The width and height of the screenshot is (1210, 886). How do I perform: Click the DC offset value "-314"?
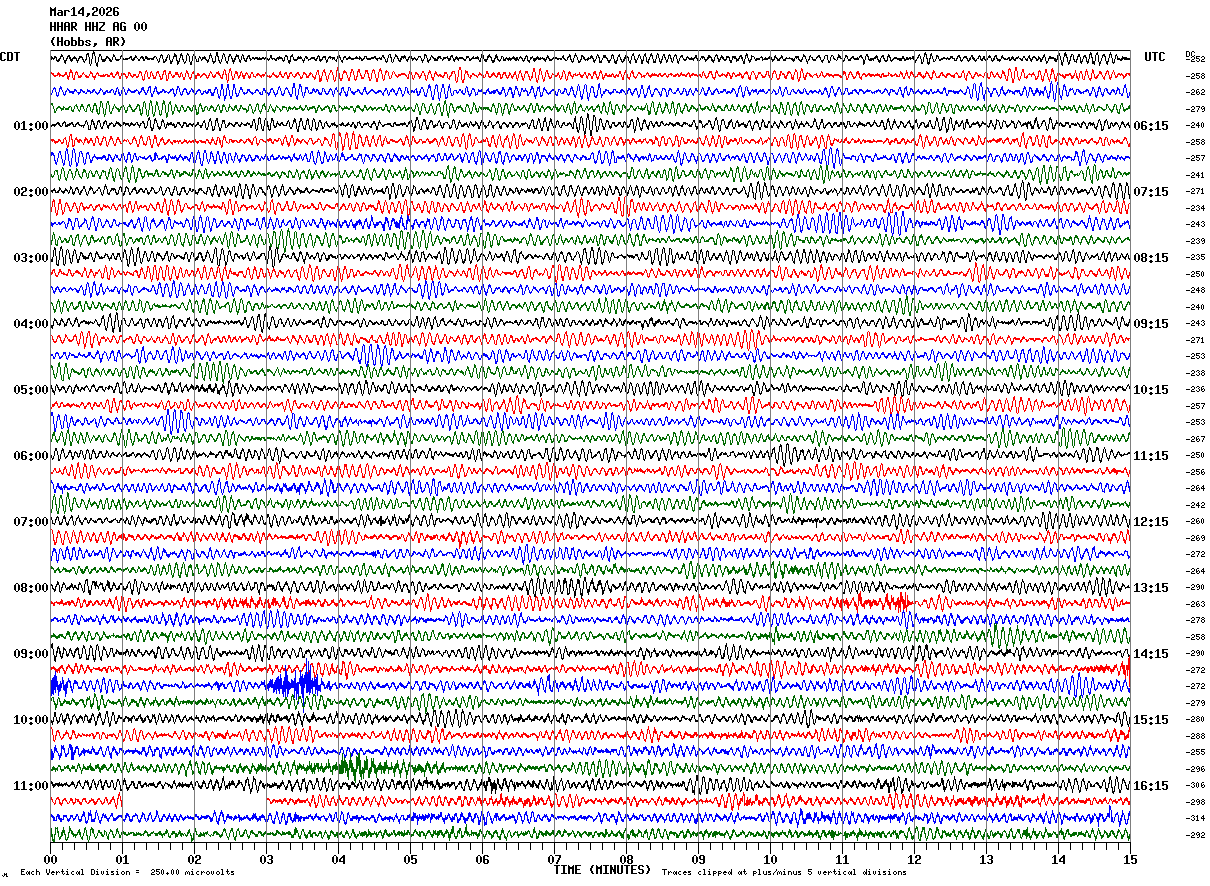(1195, 818)
